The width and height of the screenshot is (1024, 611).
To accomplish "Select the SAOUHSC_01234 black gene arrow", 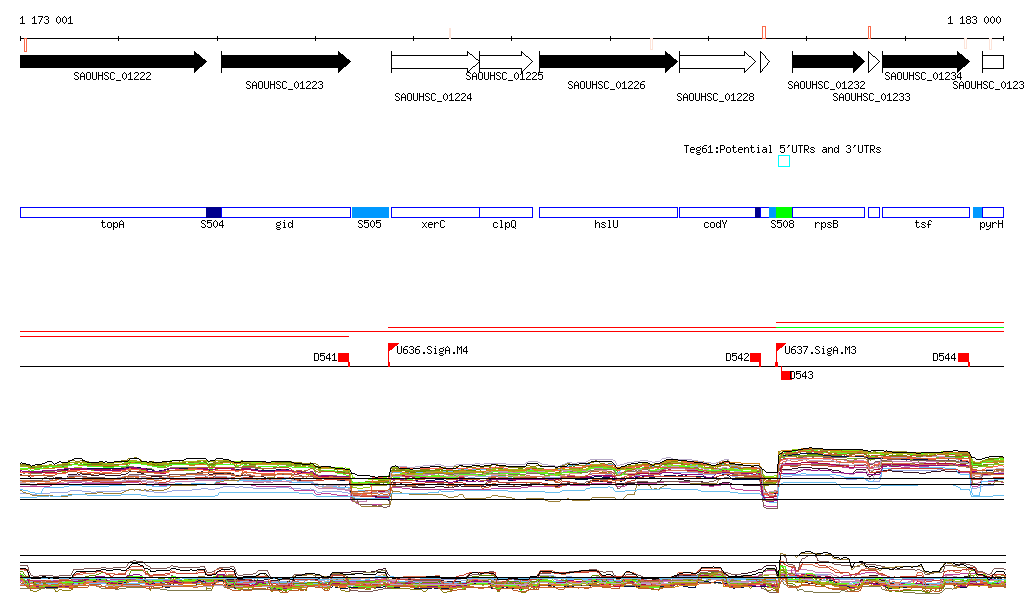I will tap(926, 62).
